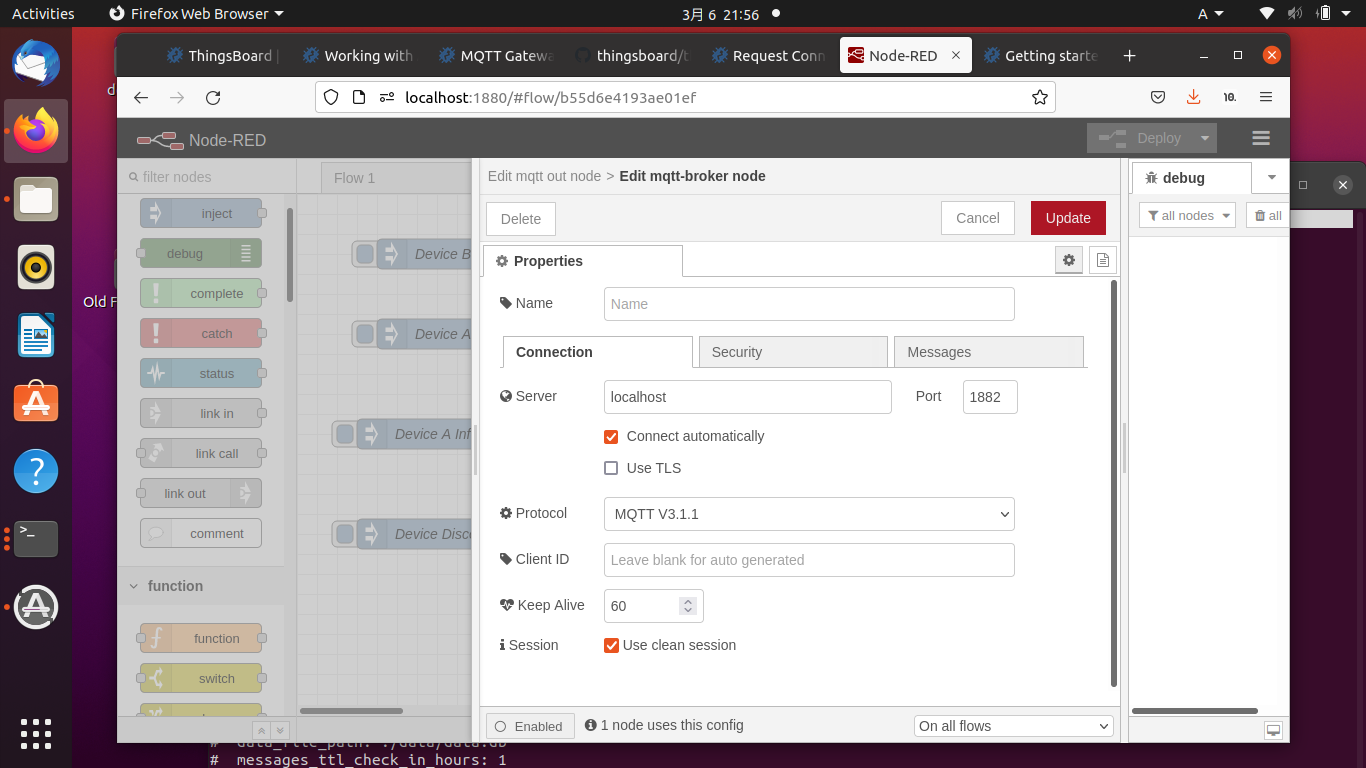
Task: Disable the Connect automatically checkbox
Action: pos(611,437)
